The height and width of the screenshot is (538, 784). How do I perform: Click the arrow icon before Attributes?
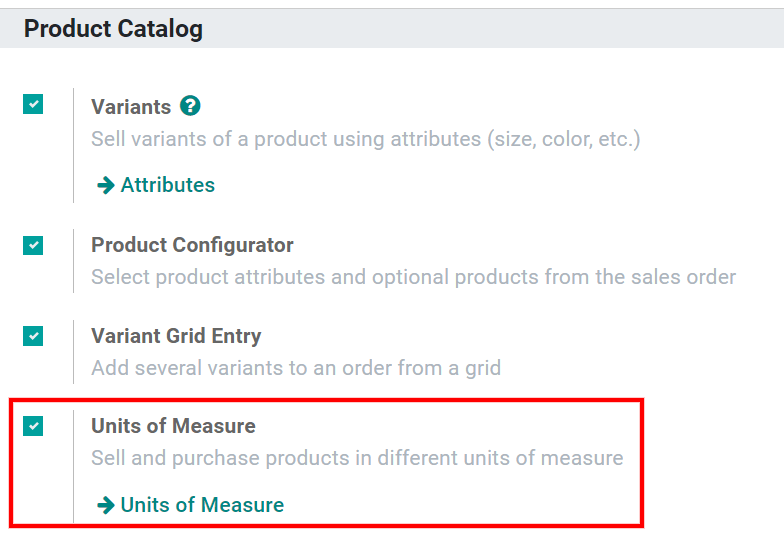[105, 185]
